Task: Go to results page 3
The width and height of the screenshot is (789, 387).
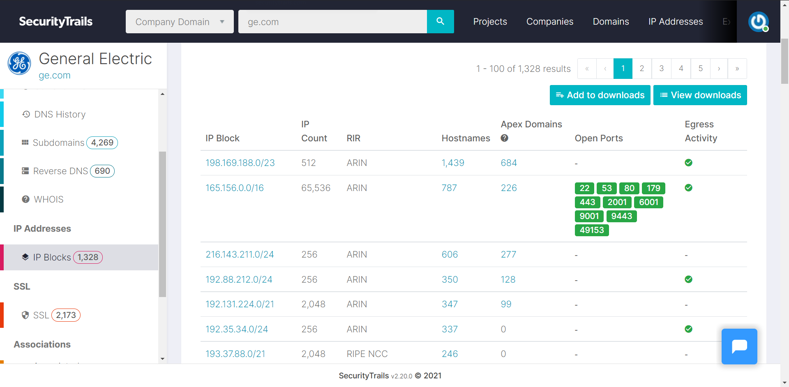Action: [661, 68]
